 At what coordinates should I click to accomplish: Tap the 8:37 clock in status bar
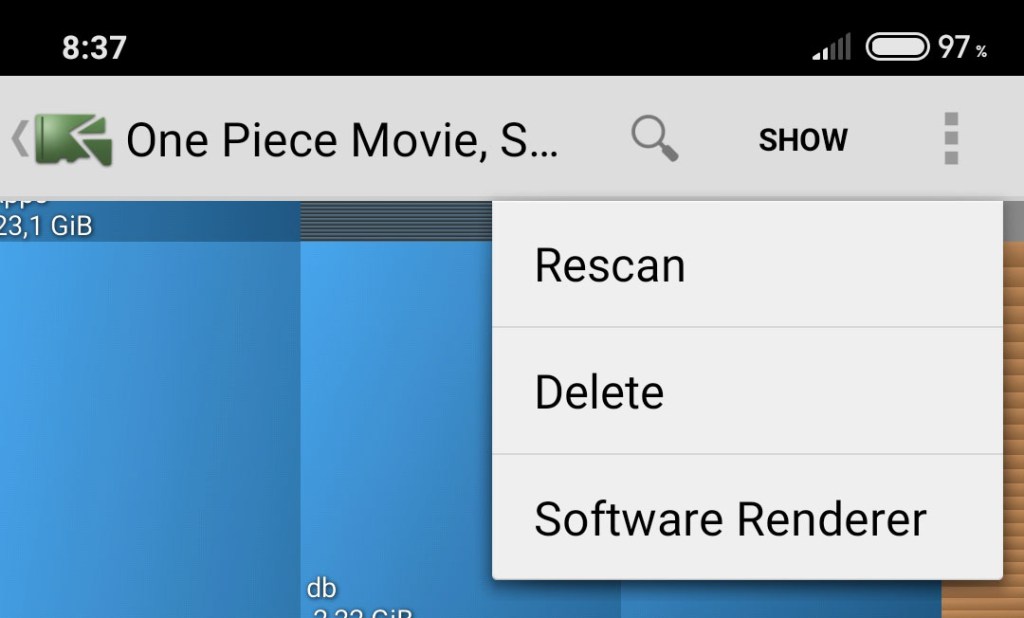(x=94, y=47)
